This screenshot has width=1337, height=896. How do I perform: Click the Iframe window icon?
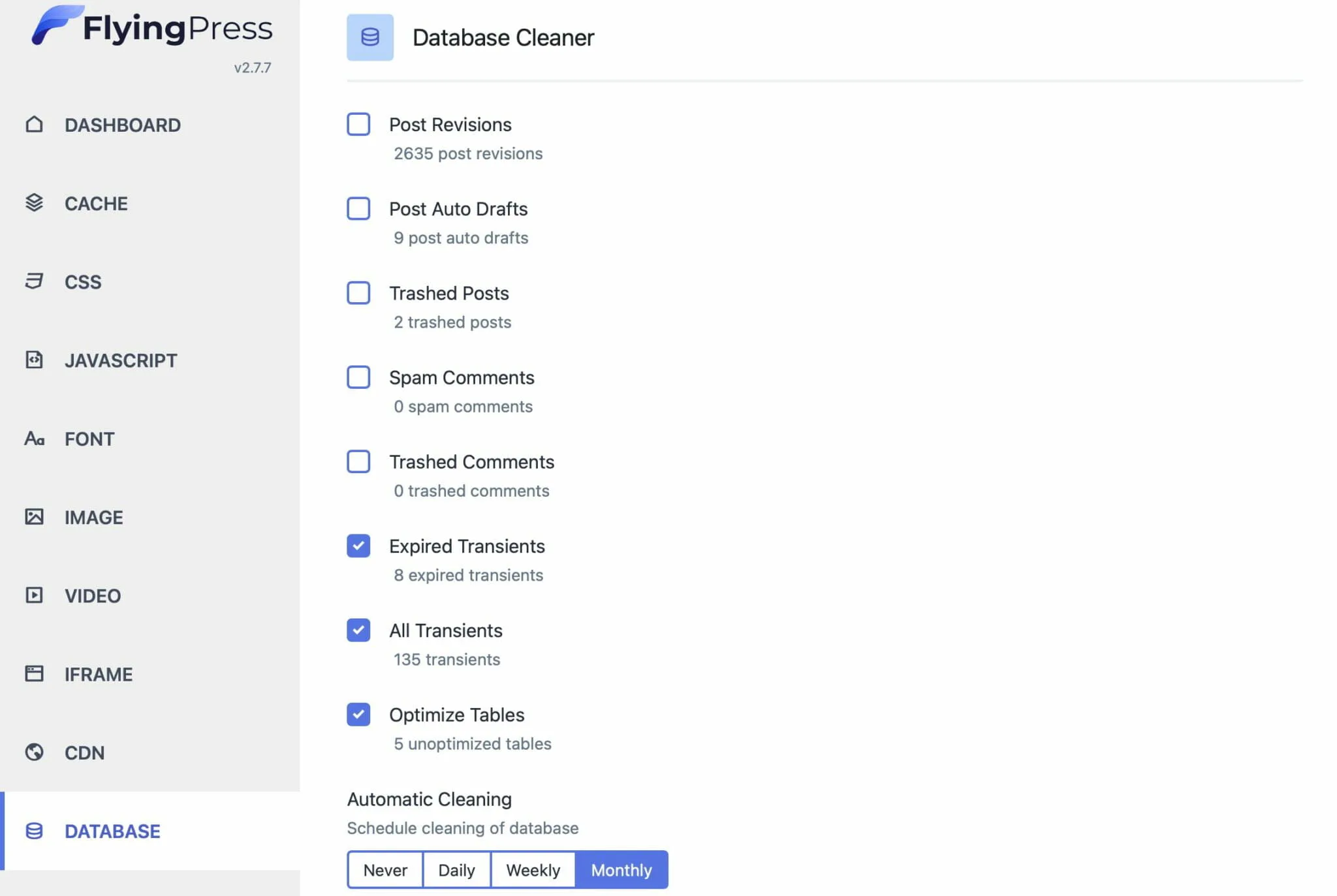34,673
